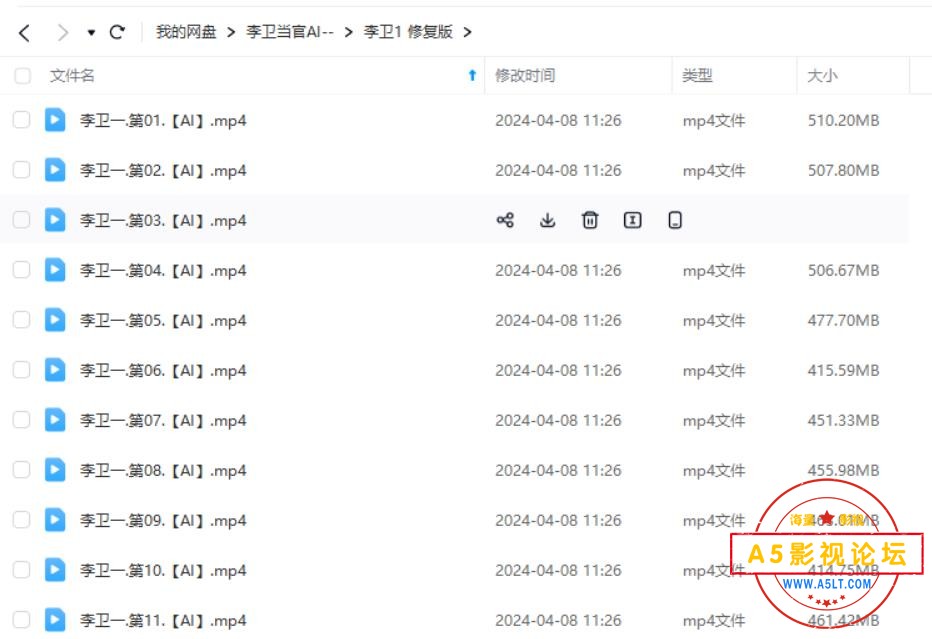Check the box for 第11 file
Screen dimensions: 932x639
pos(21,619)
